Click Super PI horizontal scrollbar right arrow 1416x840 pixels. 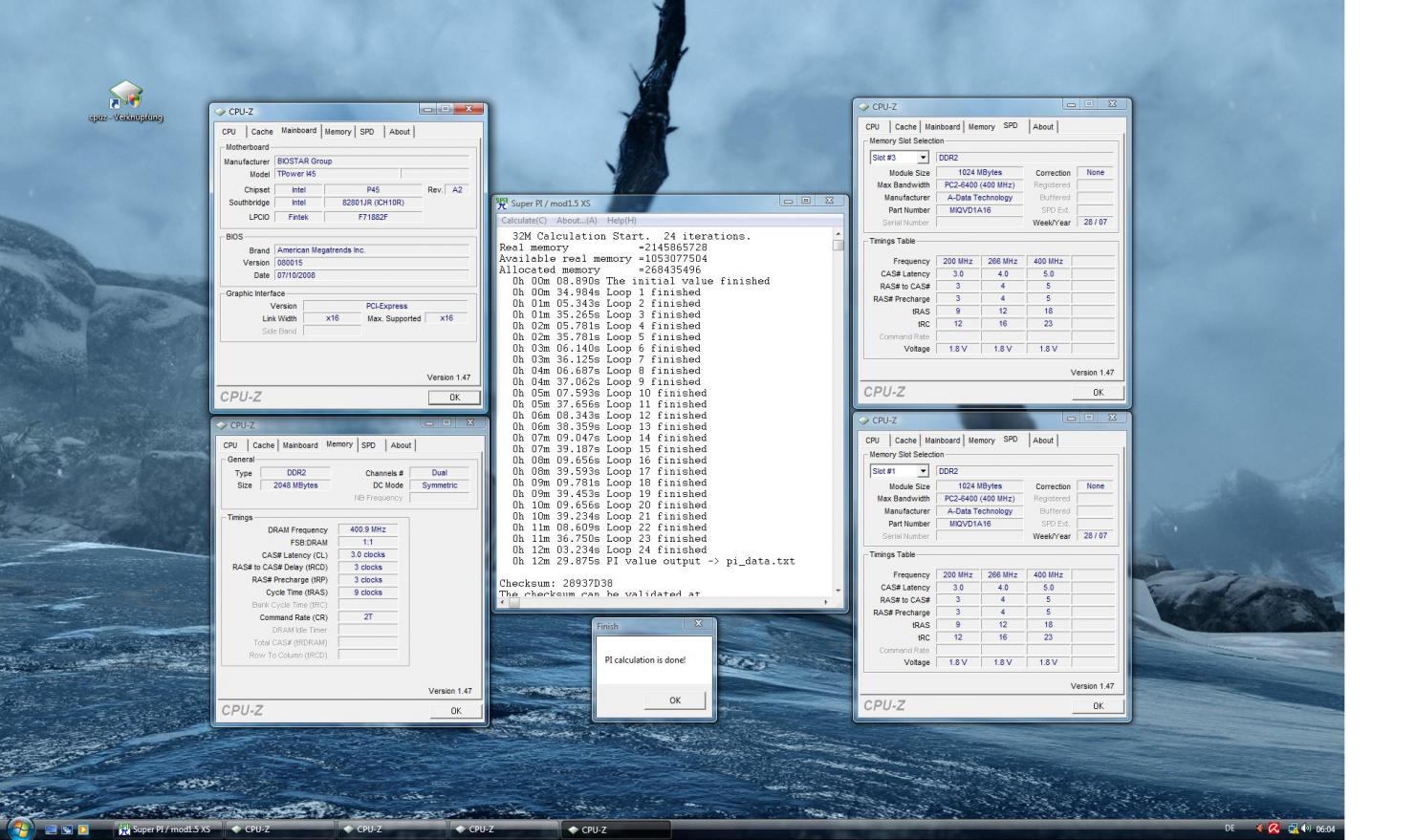pos(827,602)
